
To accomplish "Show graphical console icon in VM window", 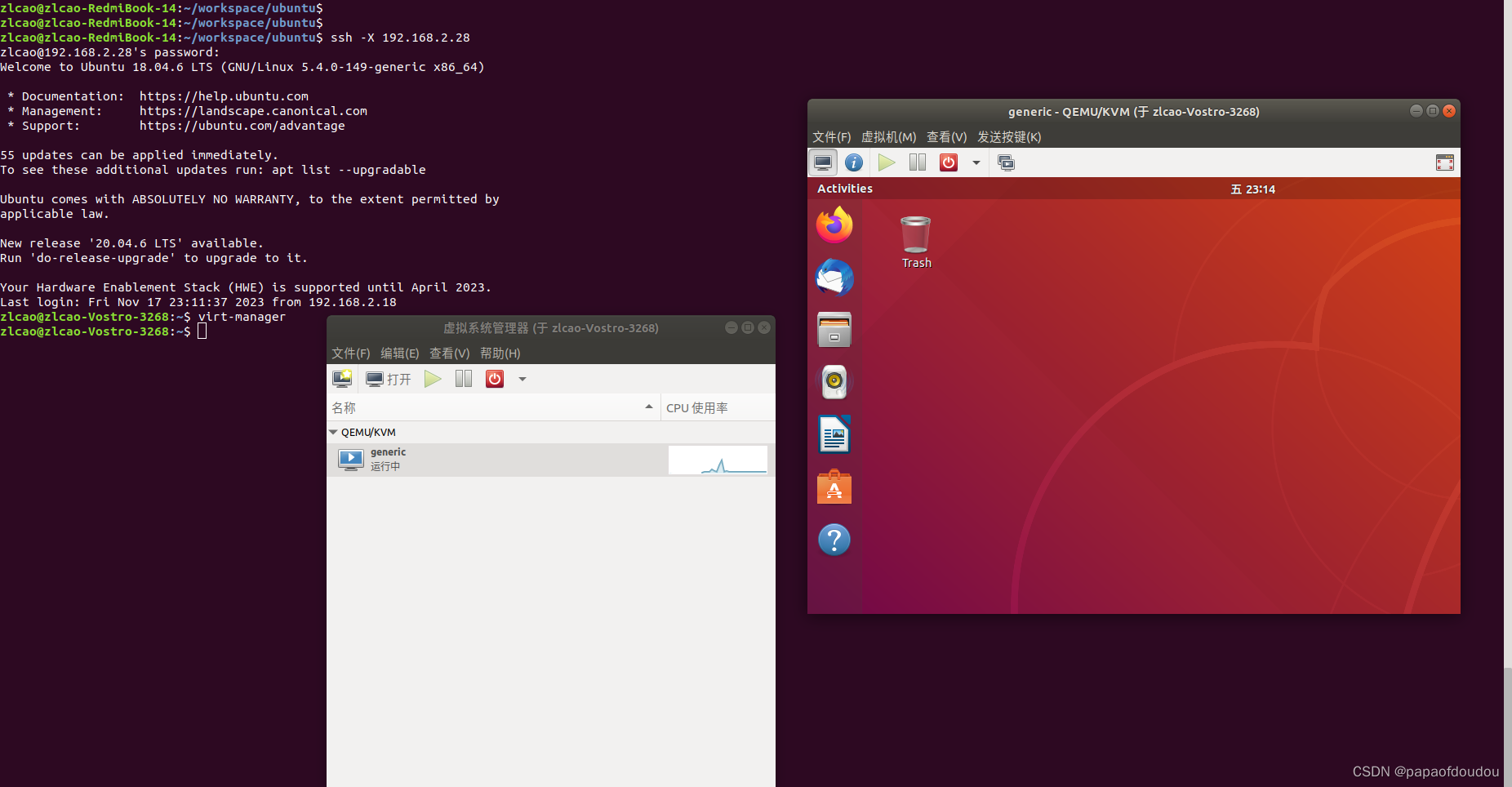I will pyautogui.click(x=823, y=162).
